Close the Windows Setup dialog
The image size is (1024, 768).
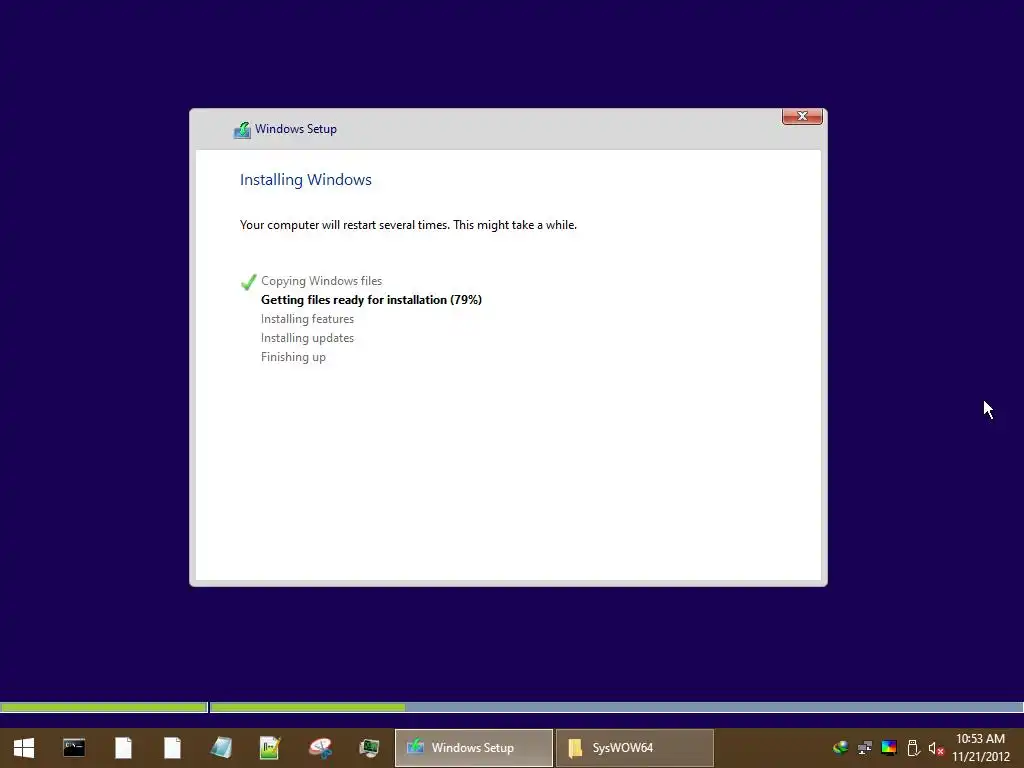tap(802, 116)
